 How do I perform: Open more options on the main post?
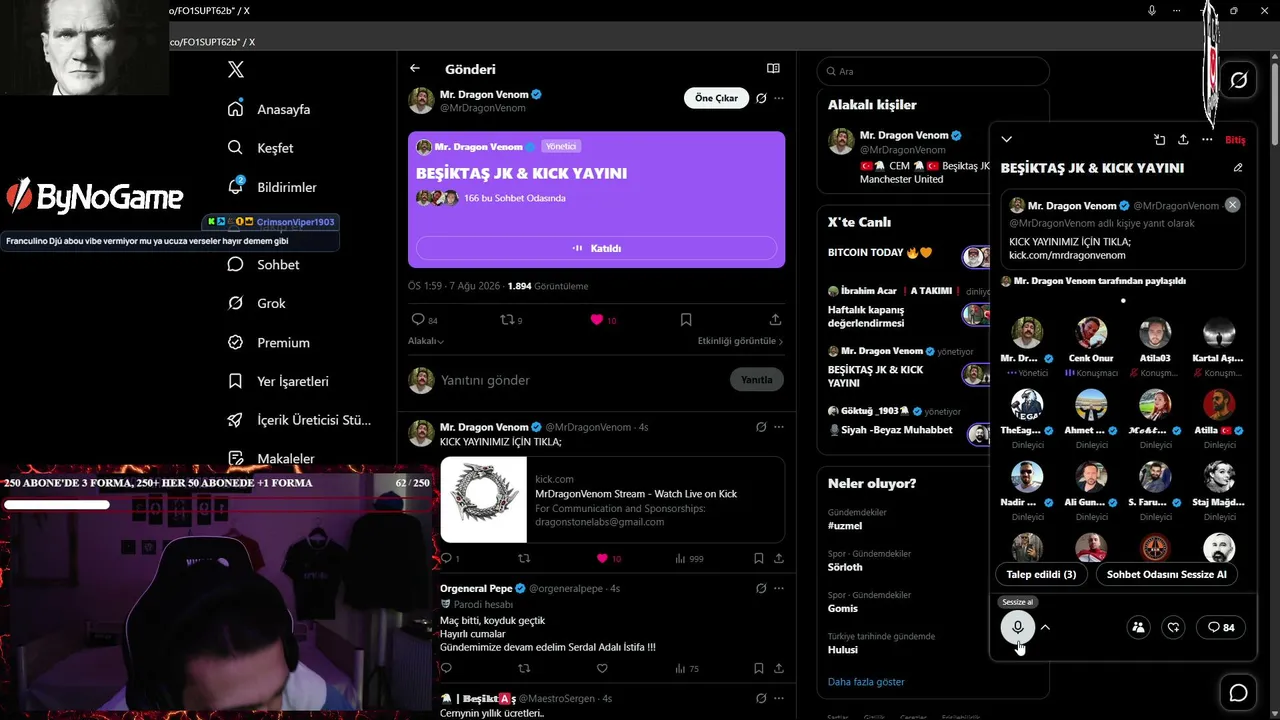(779, 98)
